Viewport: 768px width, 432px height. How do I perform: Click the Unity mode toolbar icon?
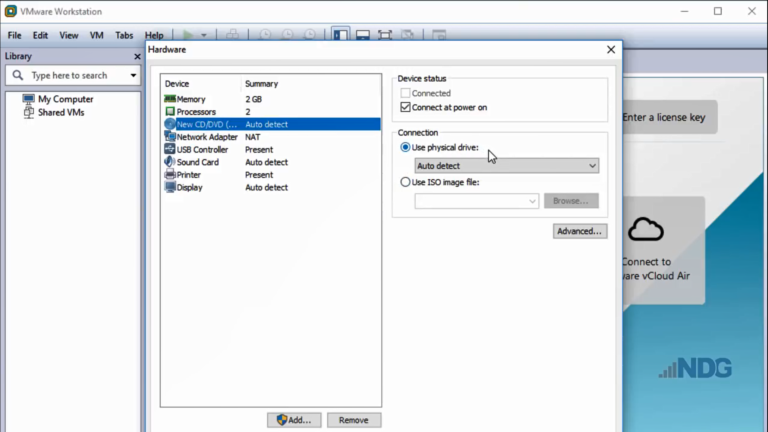tap(408, 35)
